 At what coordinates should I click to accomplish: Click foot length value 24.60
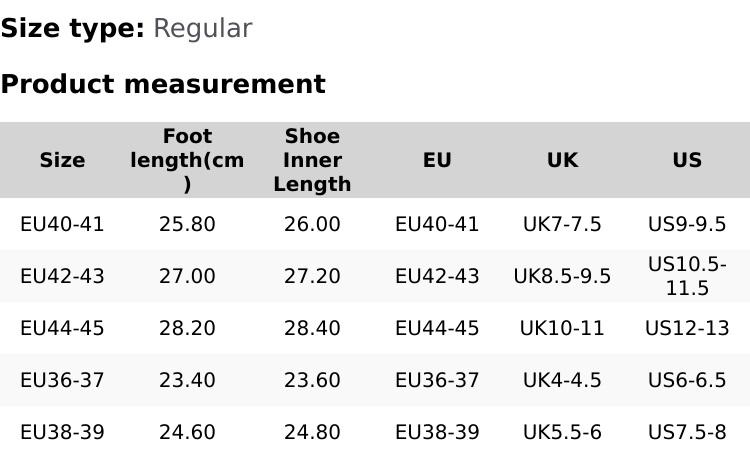[187, 432]
